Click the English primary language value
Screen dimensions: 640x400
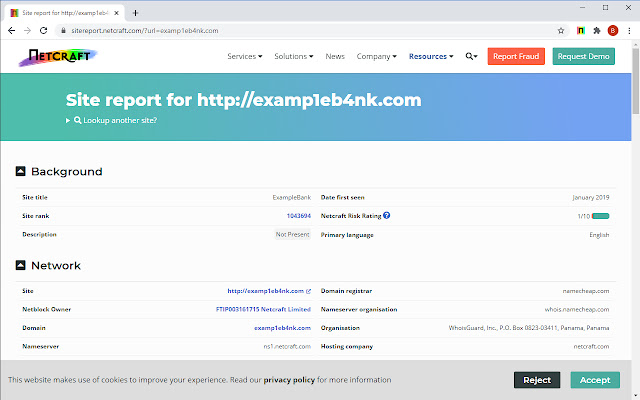(x=599, y=235)
